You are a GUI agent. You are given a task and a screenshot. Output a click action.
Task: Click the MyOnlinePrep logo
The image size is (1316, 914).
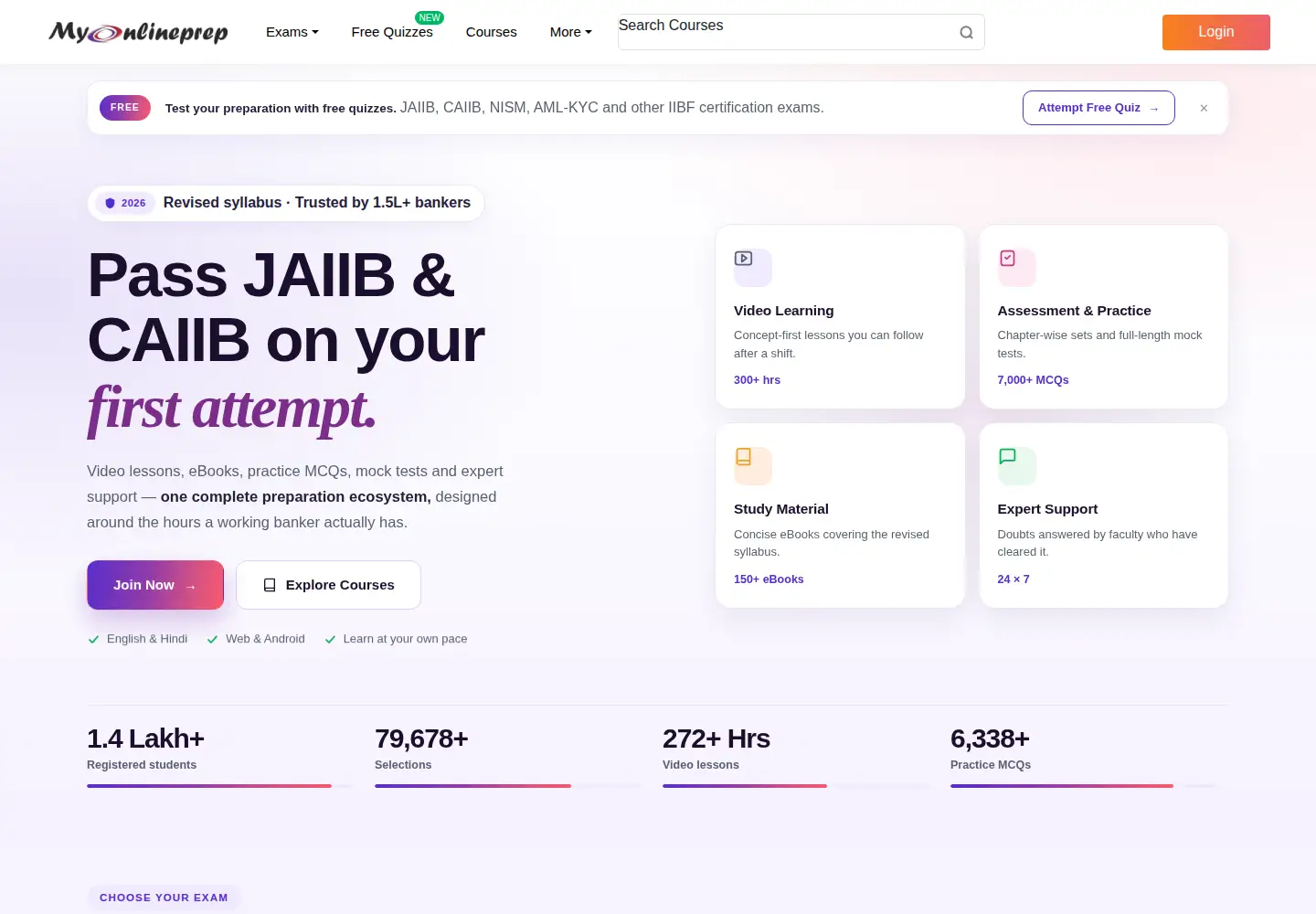click(x=138, y=32)
